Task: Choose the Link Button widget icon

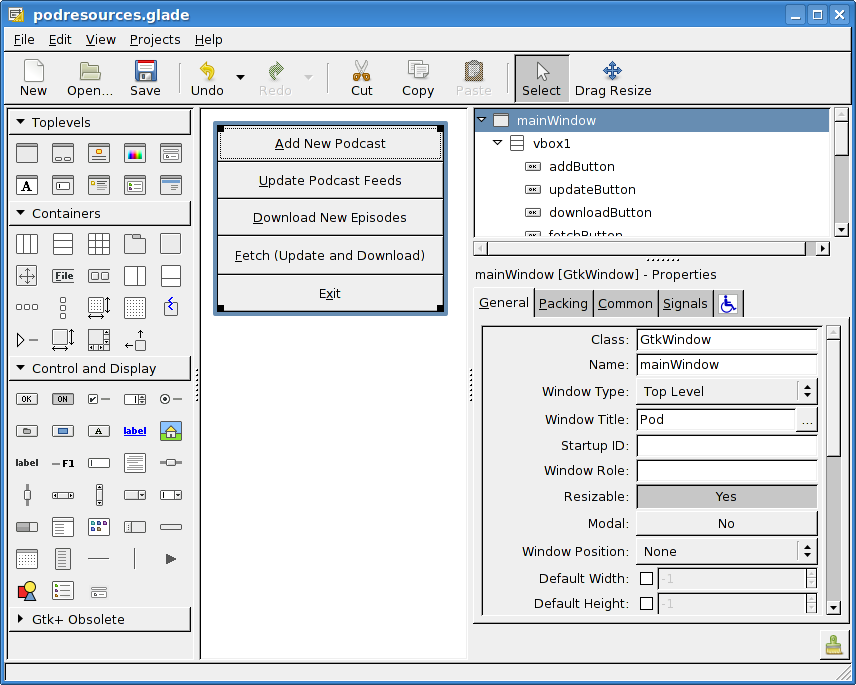Action: [135, 431]
